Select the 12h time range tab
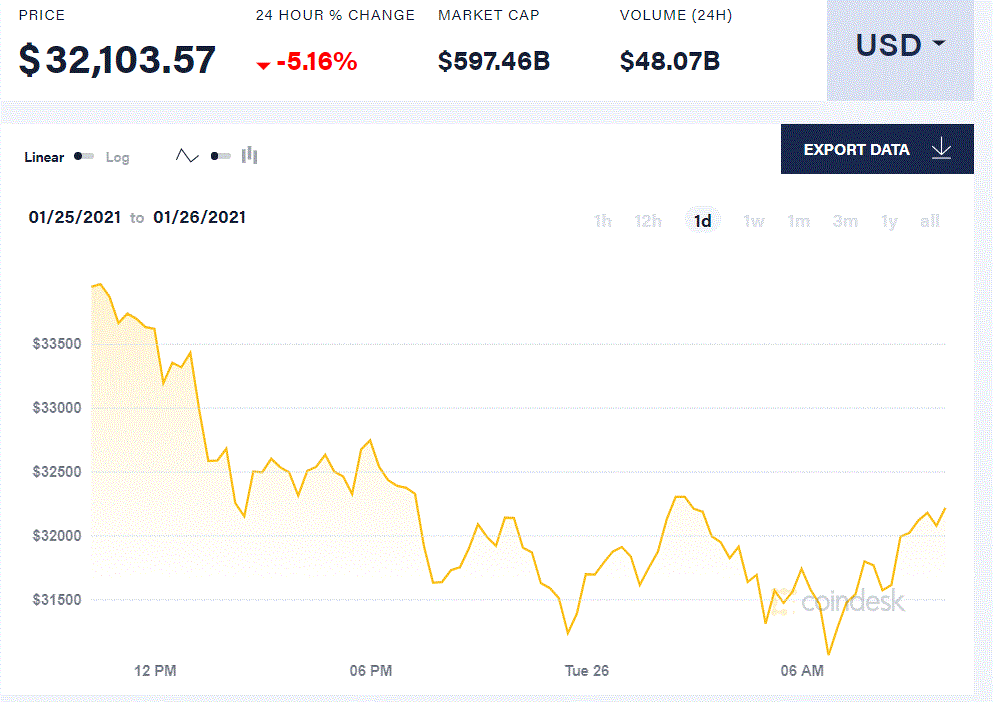Screen dimensions: 993x702 (x=648, y=221)
